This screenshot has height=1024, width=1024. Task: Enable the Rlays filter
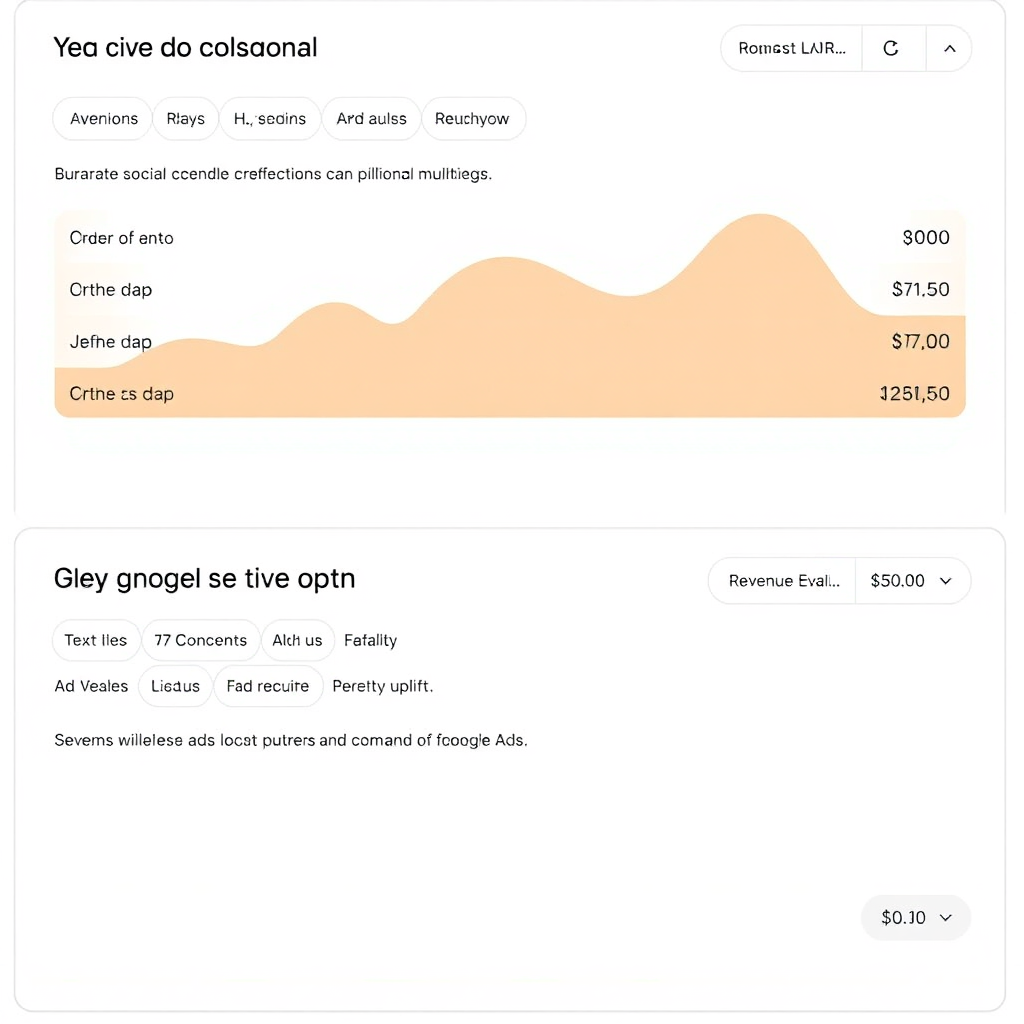pyautogui.click(x=185, y=118)
